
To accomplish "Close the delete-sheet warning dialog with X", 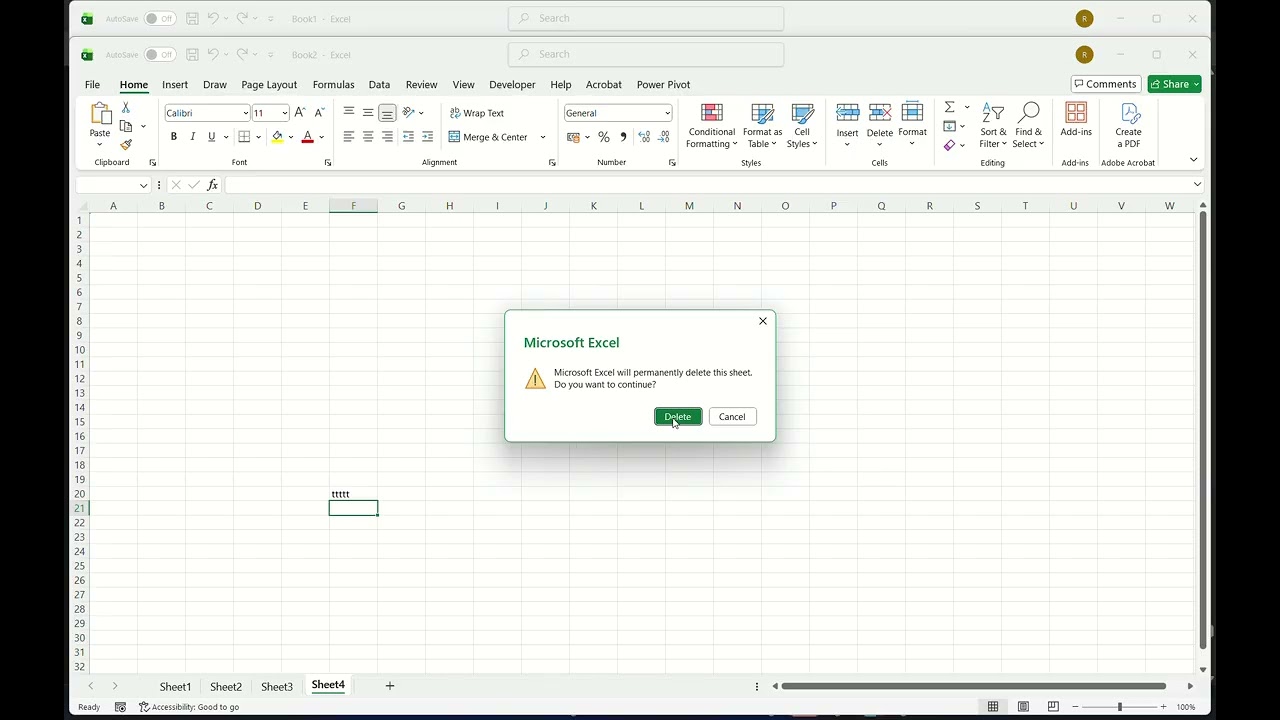I will tap(763, 321).
